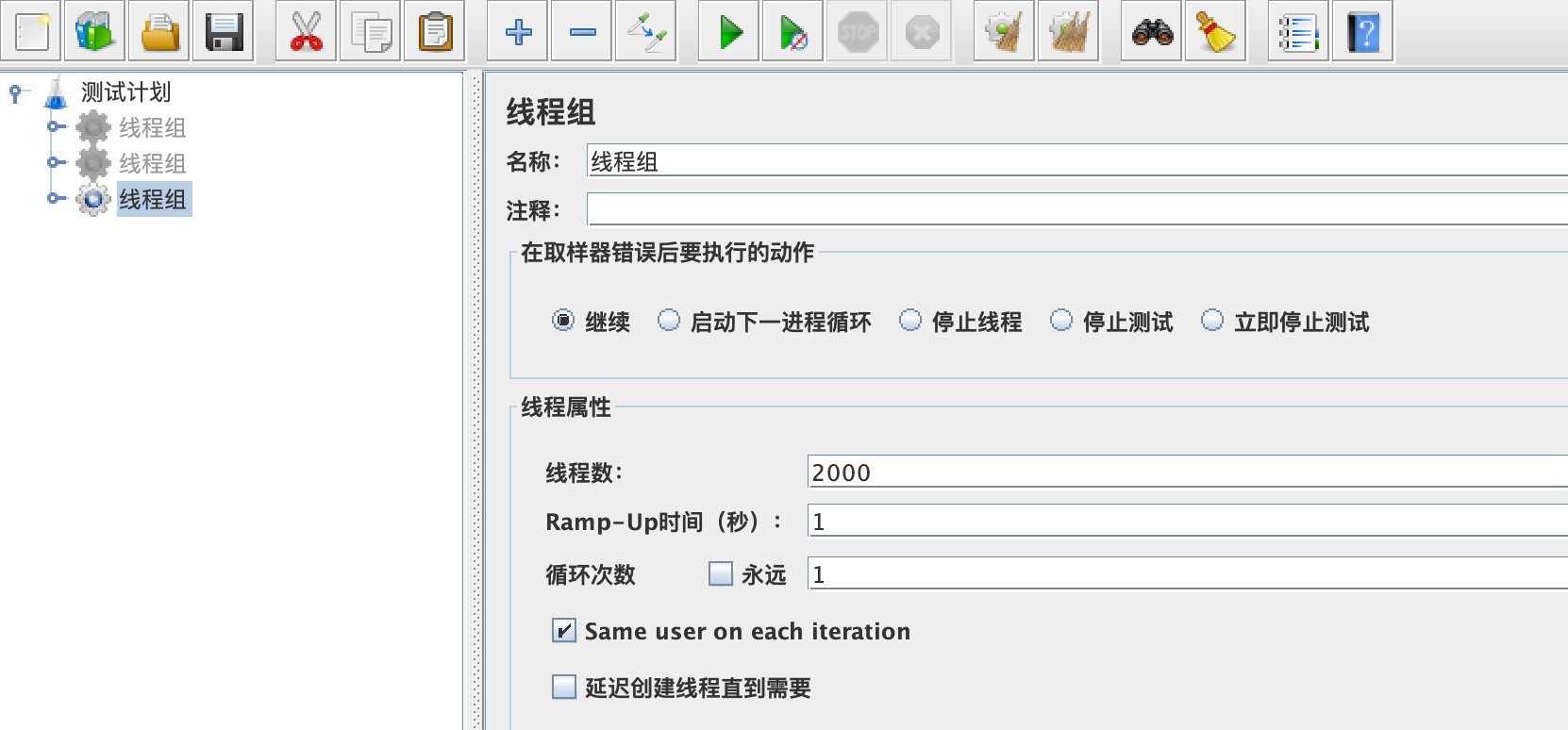The height and width of the screenshot is (730, 1568).
Task: Save the test plan with floppy icon
Action: tap(224, 31)
